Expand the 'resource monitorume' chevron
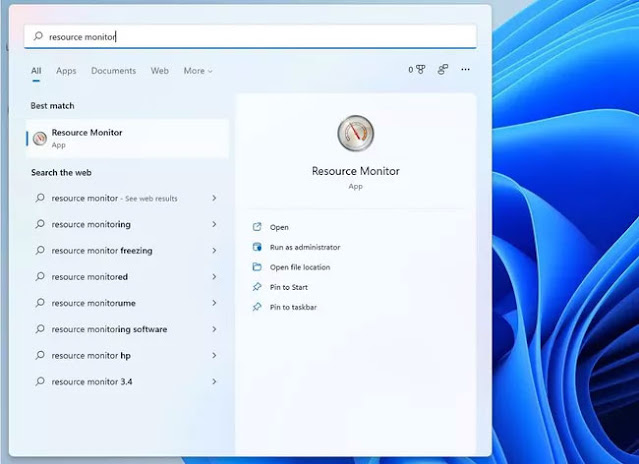The height and width of the screenshot is (464, 639). [x=214, y=303]
